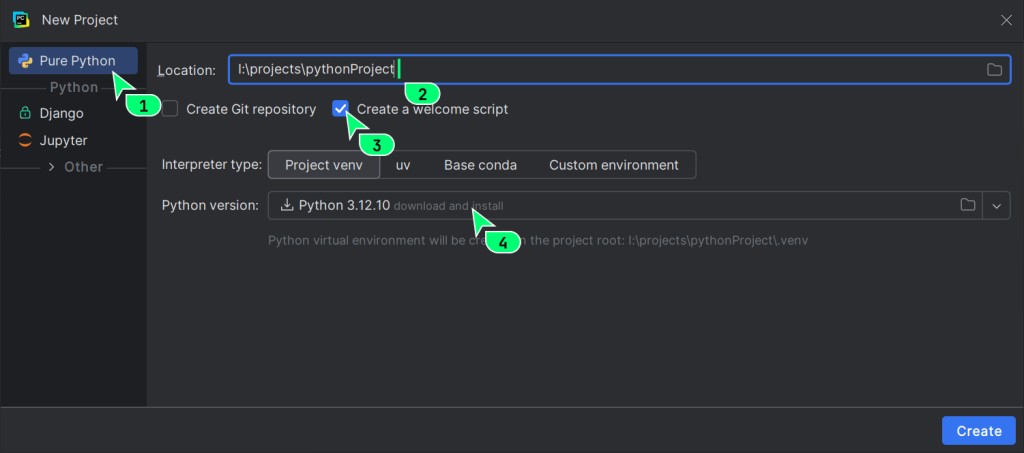Click folder icon in Python version row

967,205
